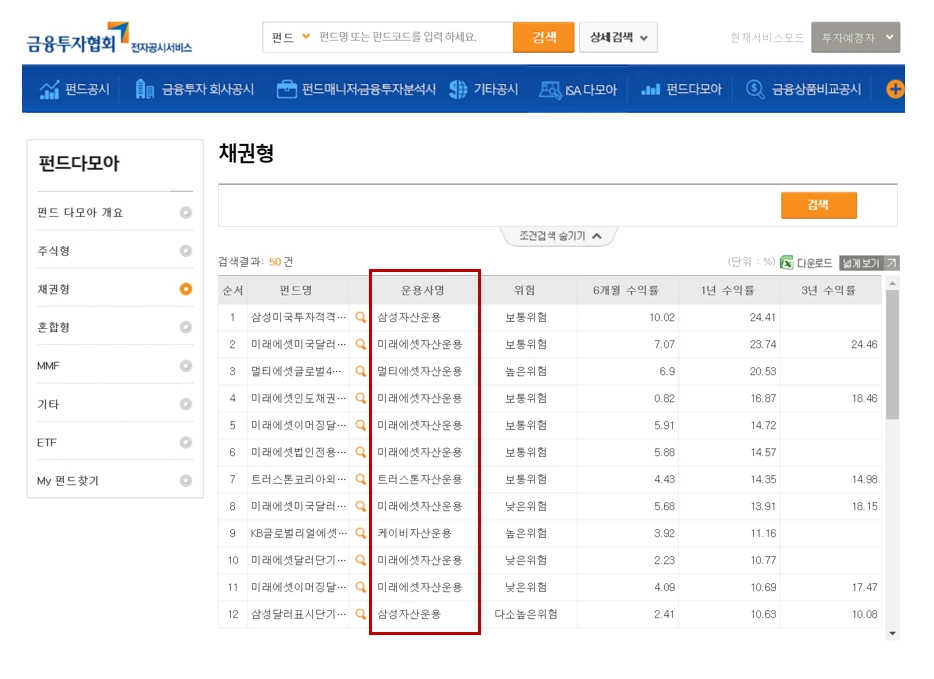Expand the 상세검색 dropdown
The width and height of the screenshot is (934, 679).
tap(618, 38)
